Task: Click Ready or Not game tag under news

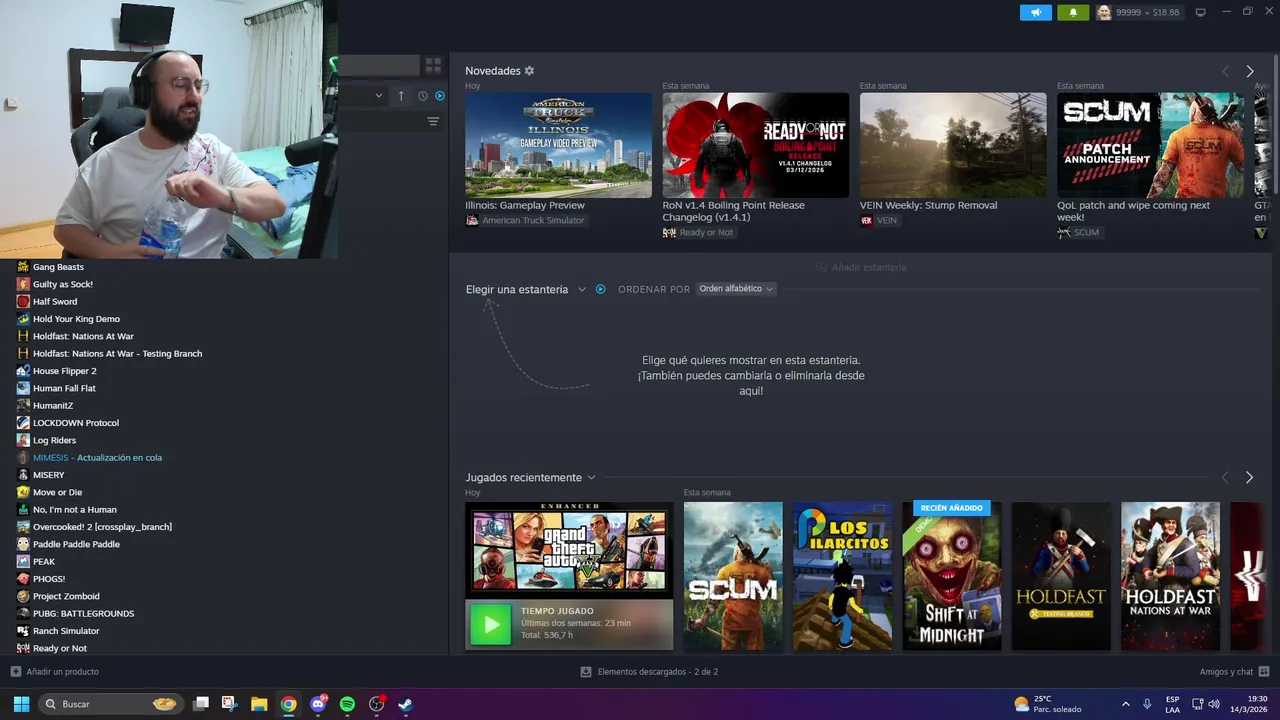Action: (x=698, y=233)
